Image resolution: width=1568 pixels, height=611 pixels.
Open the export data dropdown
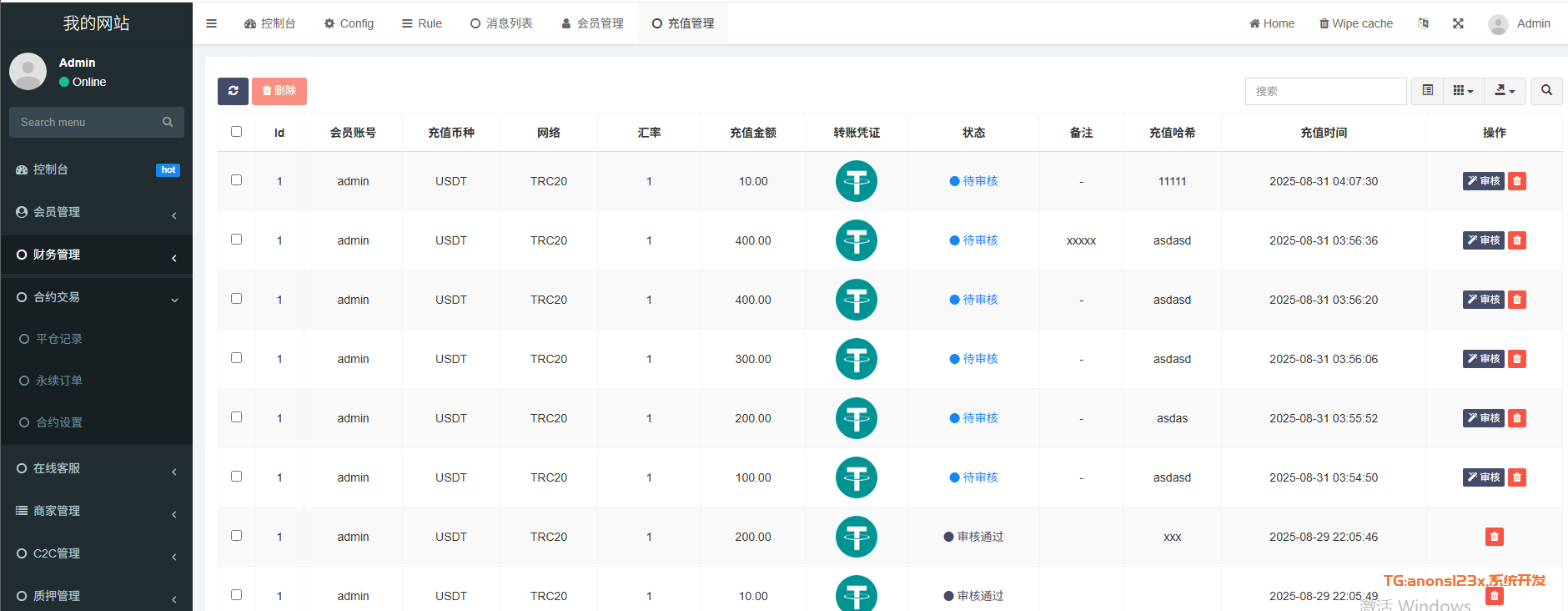click(x=1505, y=91)
